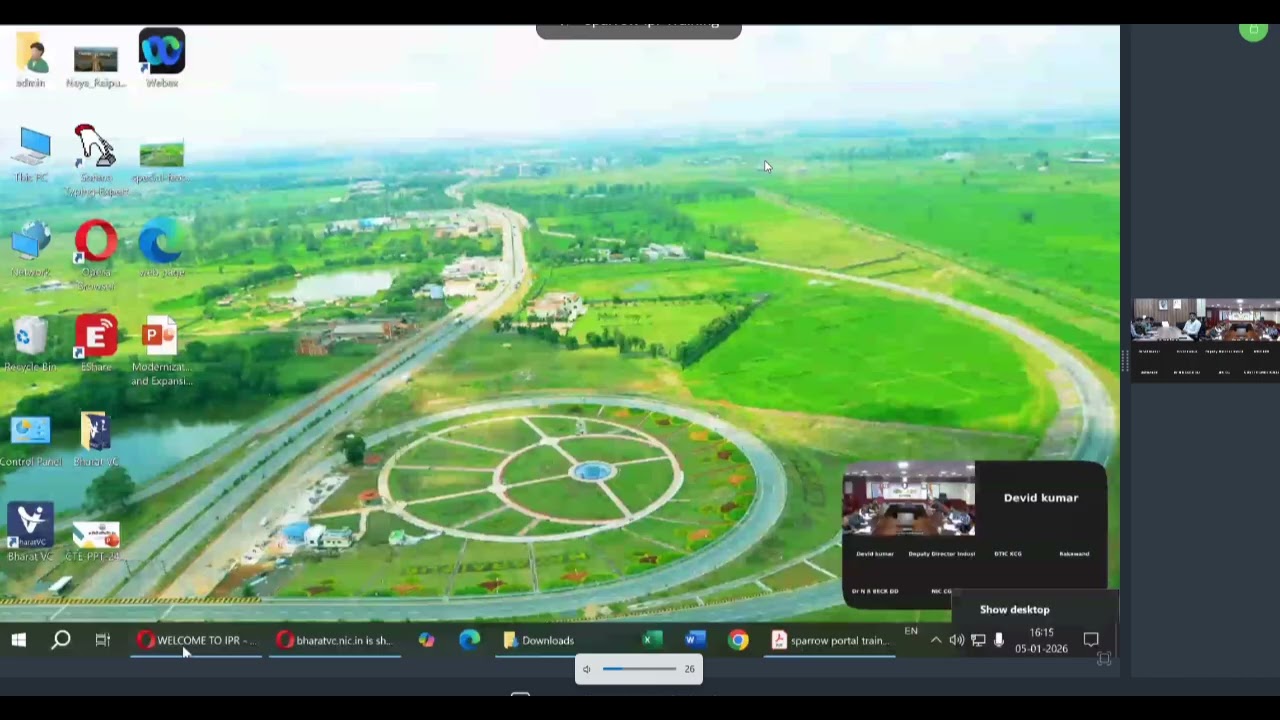The image size is (1280, 720).
Task: Open the green landscape image file icon
Action: 162,162
